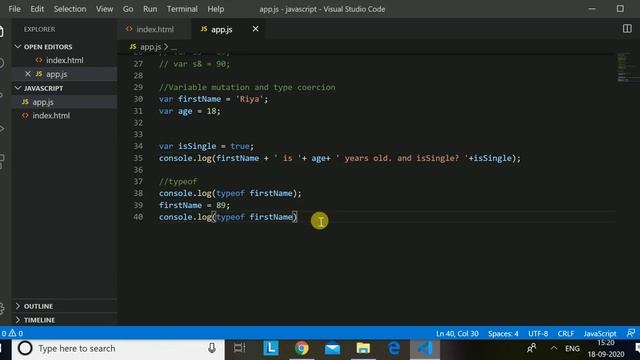Click the code minimap
Viewport: 640px width, 360px height.
(627, 67)
